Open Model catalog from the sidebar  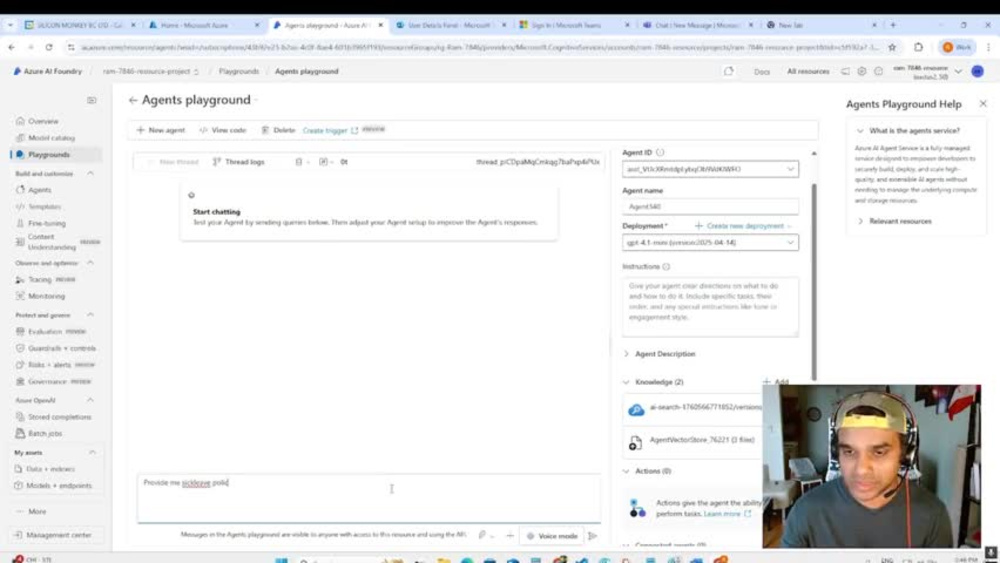(51, 138)
